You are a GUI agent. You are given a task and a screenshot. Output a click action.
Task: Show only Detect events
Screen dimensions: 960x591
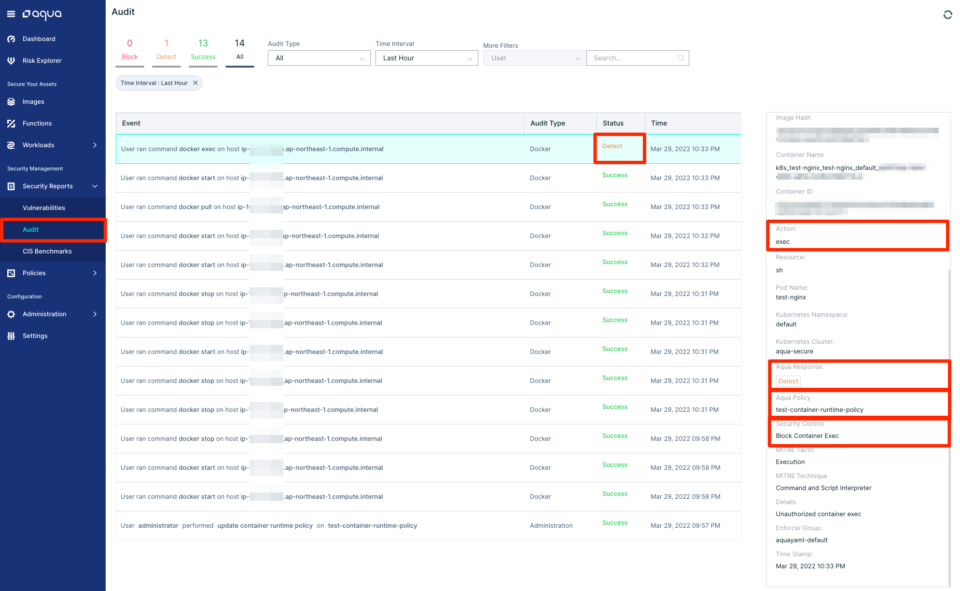[x=166, y=52]
